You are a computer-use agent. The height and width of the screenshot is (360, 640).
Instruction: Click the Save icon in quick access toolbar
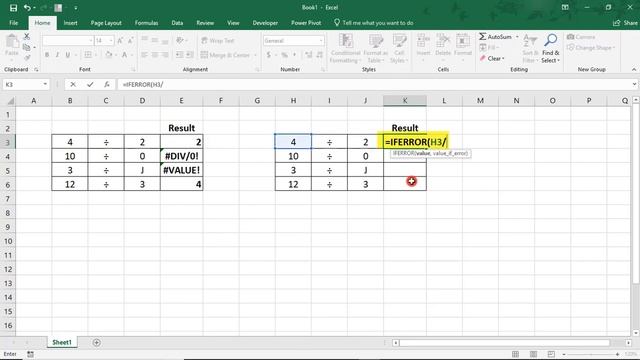pyautogui.click(x=13, y=8)
